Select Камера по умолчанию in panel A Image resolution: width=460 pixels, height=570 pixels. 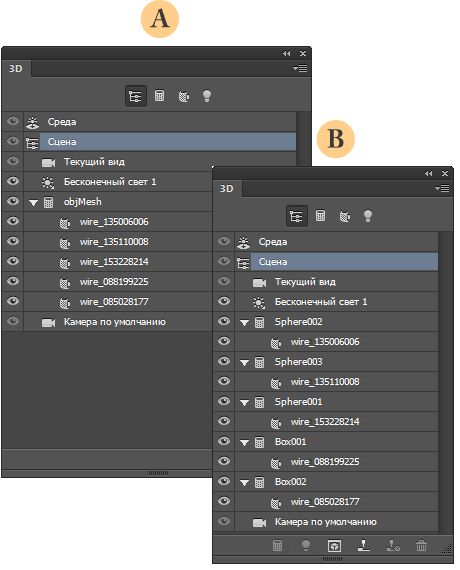[x=118, y=322]
